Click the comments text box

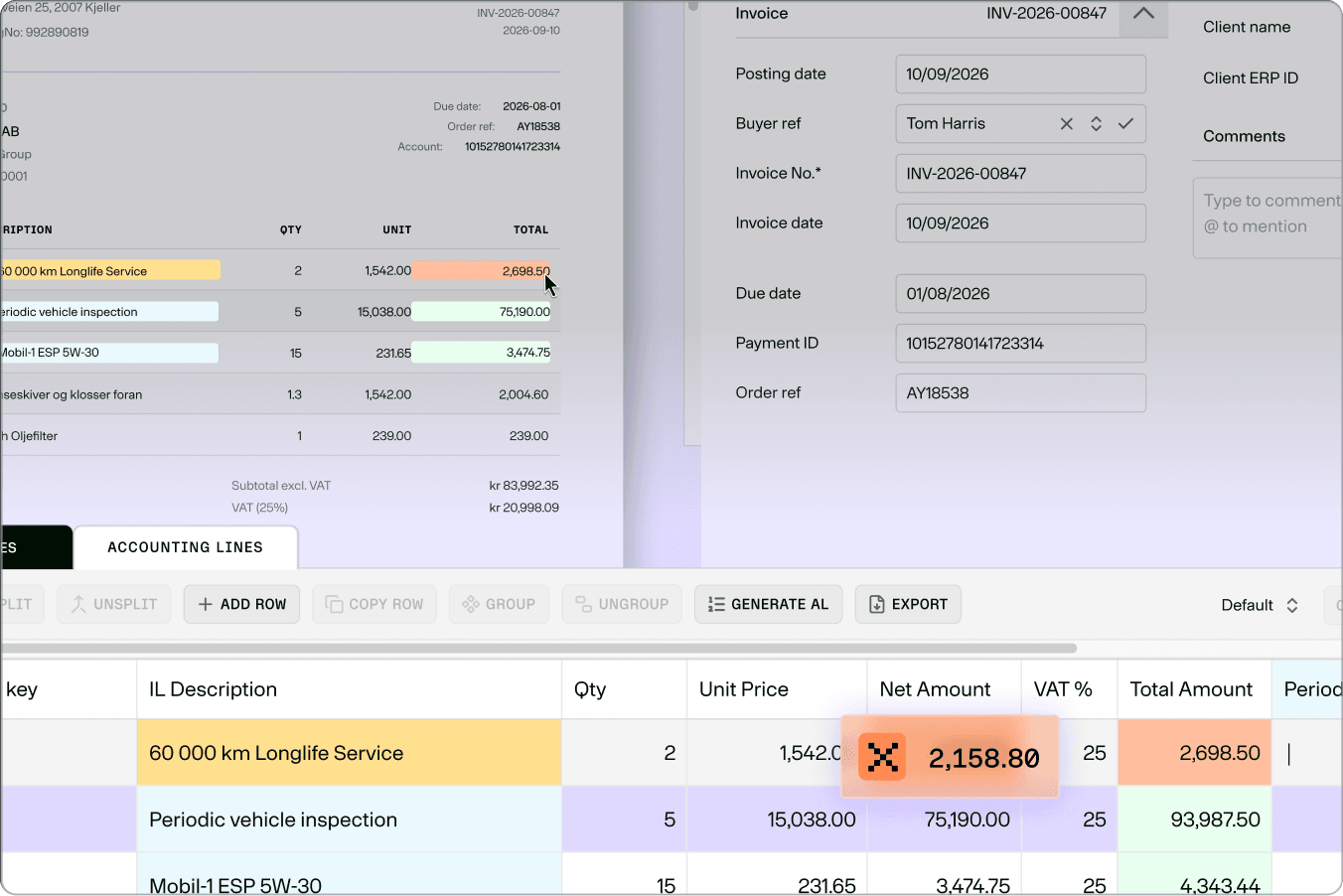pos(1268,218)
